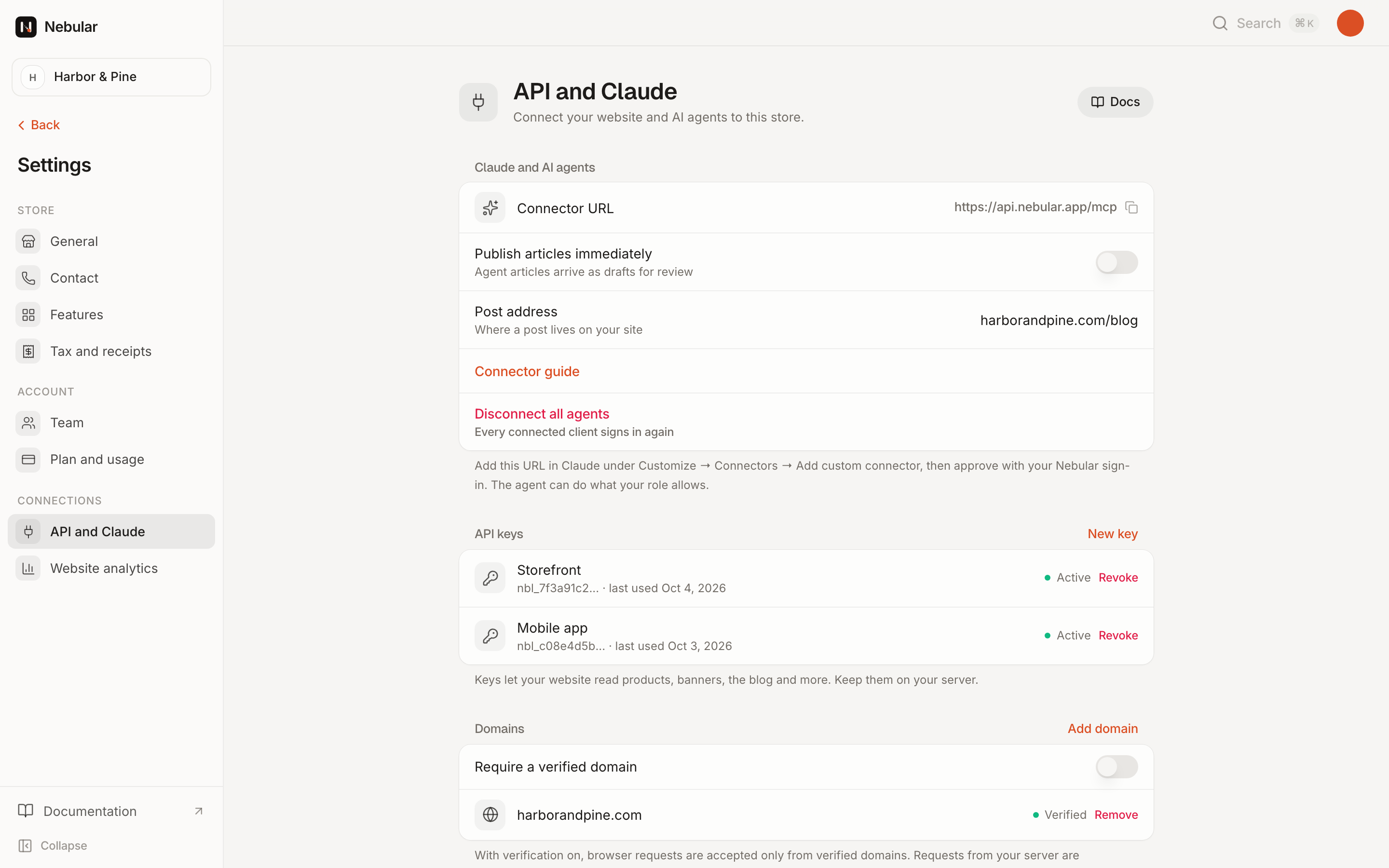Click the Collapse sidebar icon
The width and height of the screenshot is (1389, 868).
click(25, 846)
